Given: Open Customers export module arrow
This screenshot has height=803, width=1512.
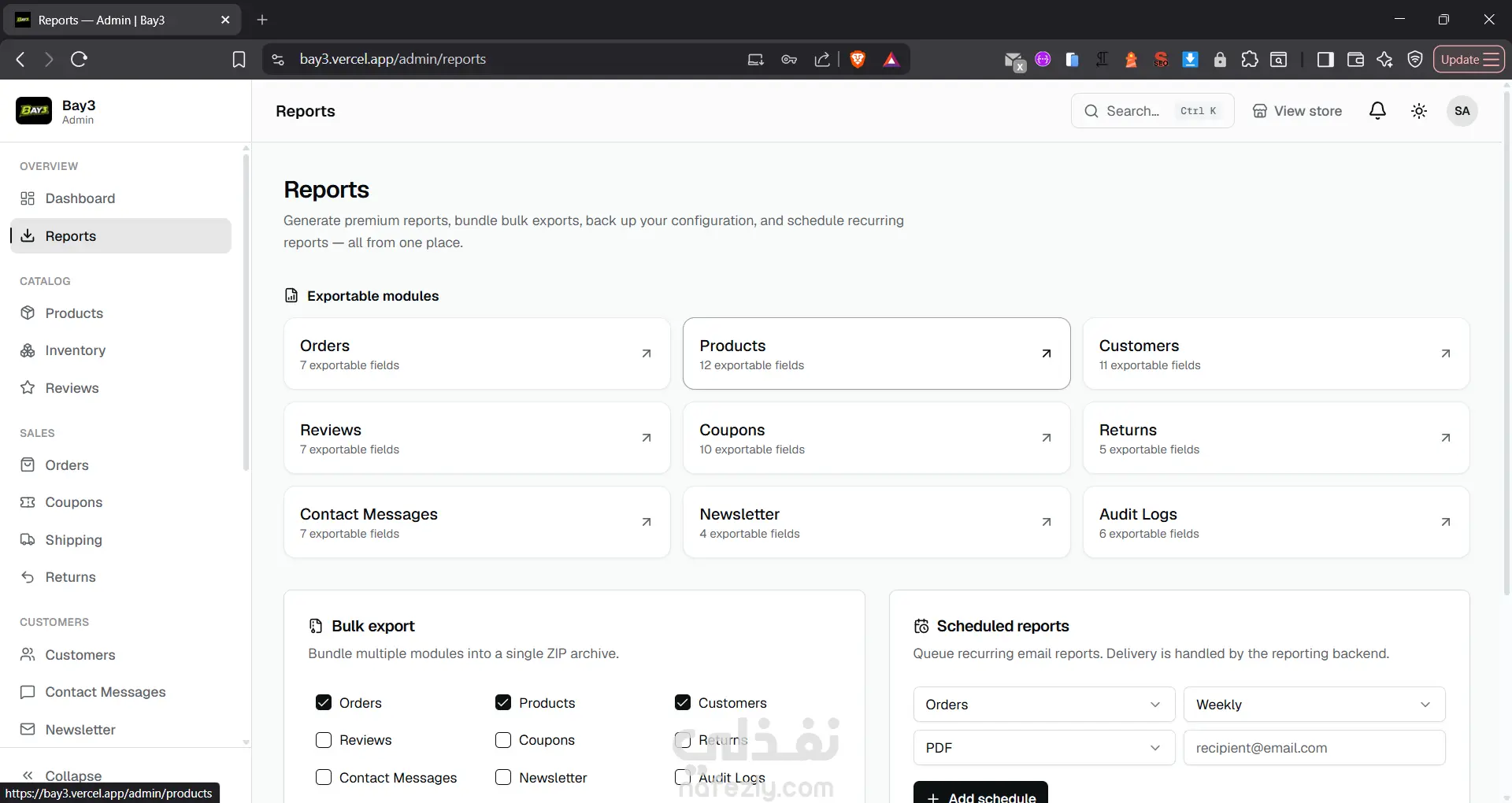Looking at the screenshot, I should (1446, 353).
